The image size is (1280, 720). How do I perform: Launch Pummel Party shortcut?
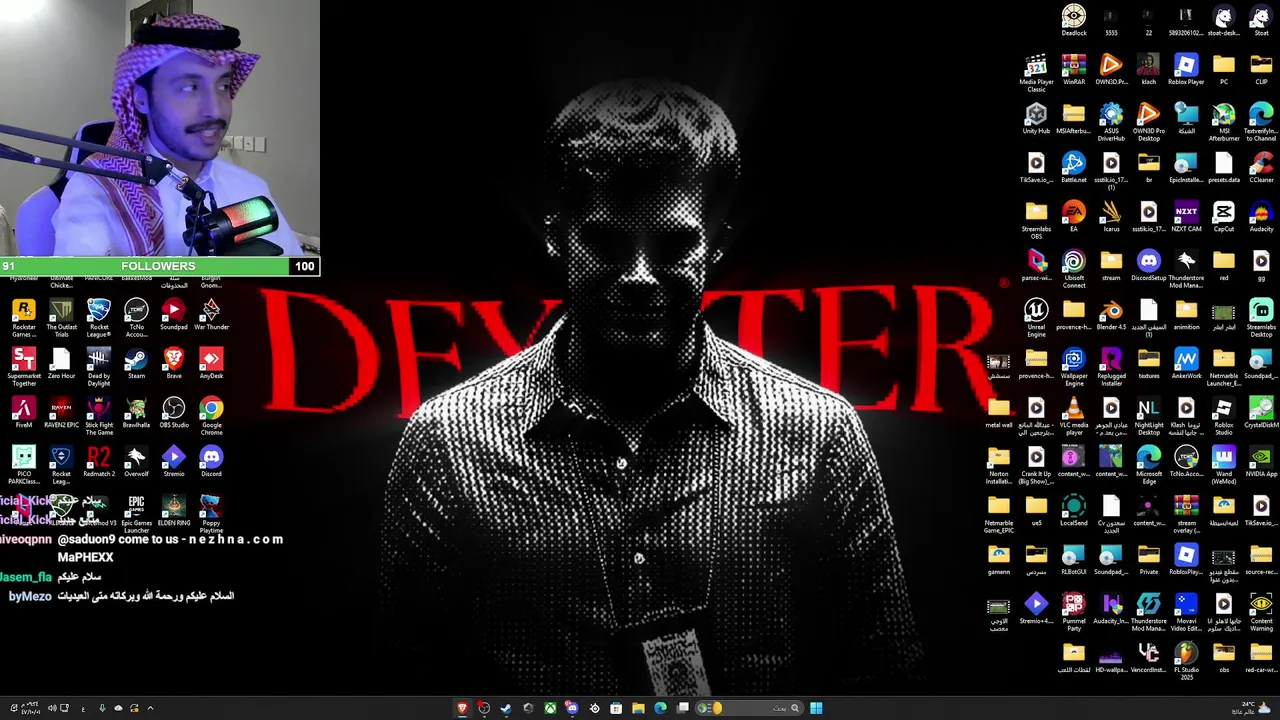(1074, 612)
